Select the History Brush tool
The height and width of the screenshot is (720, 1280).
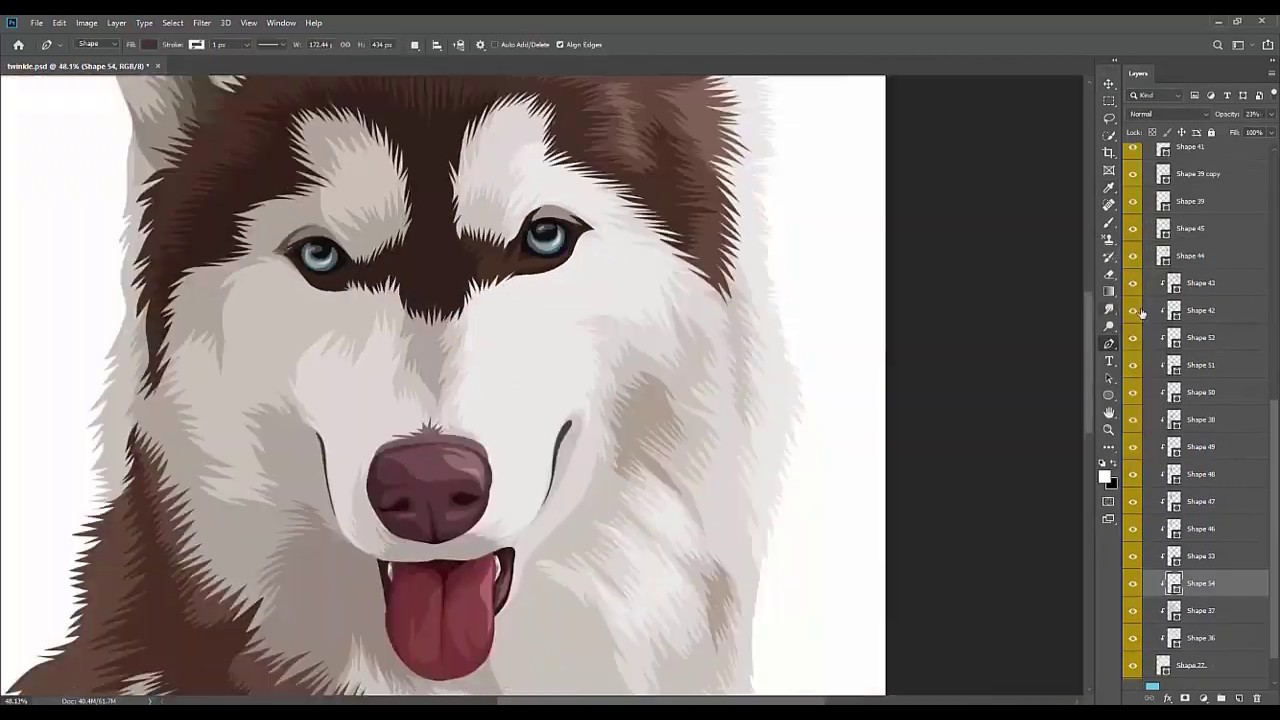pos(1109,257)
